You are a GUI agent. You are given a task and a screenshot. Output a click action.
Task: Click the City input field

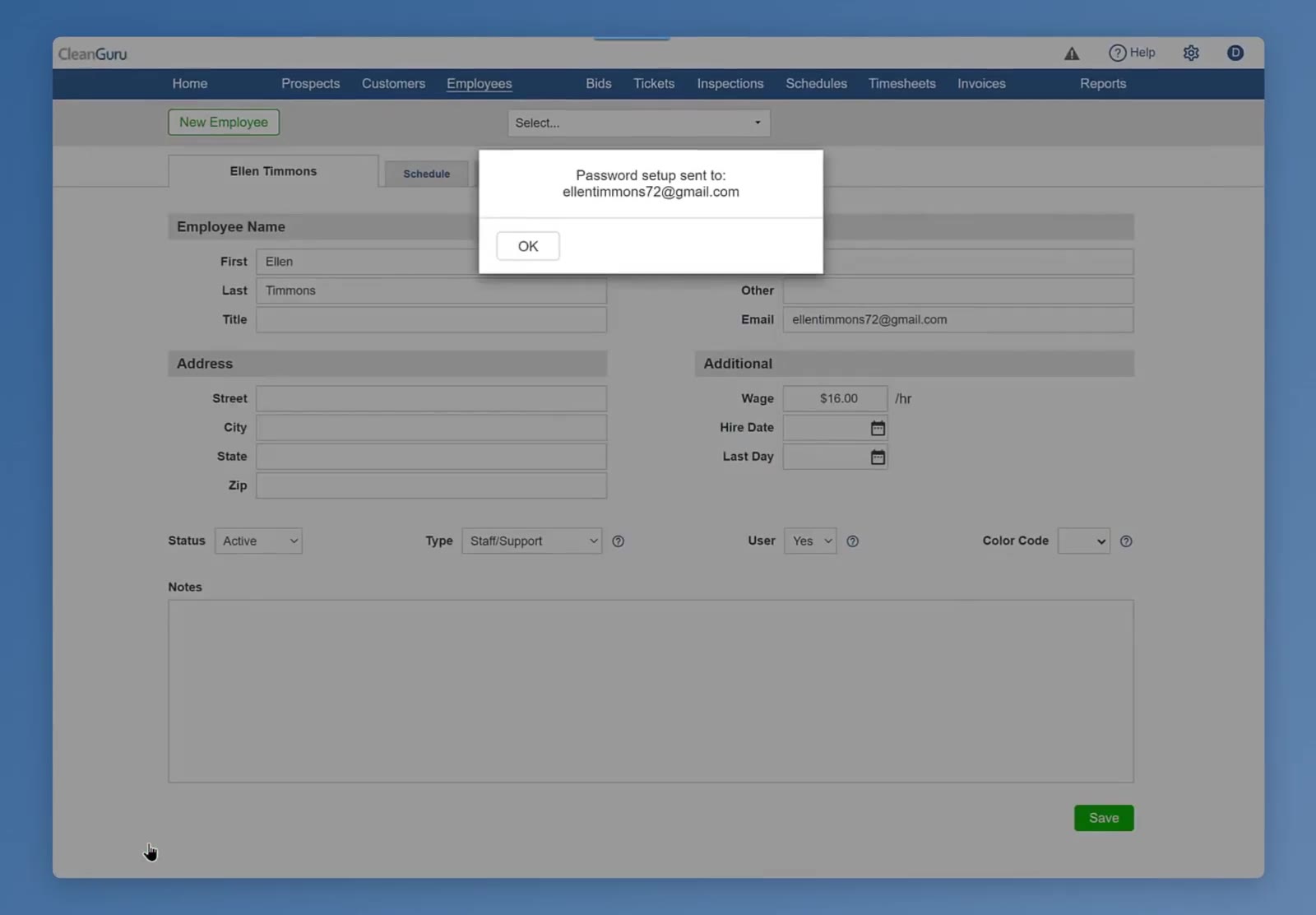(431, 427)
